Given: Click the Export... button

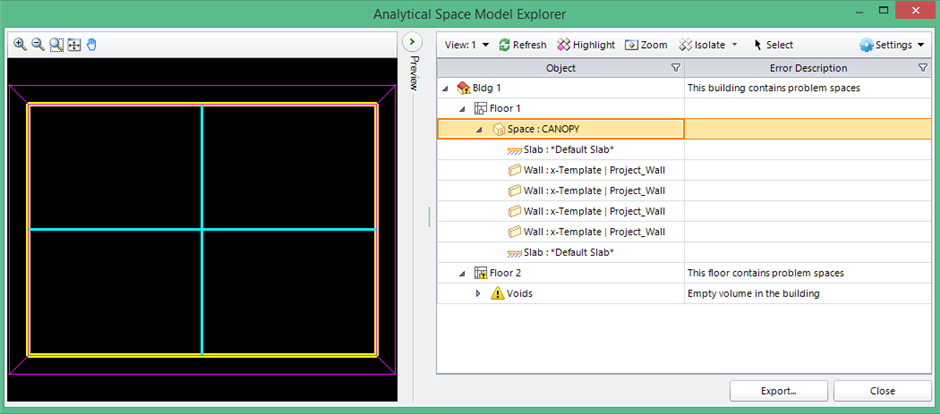Looking at the screenshot, I should pyautogui.click(x=779, y=391).
